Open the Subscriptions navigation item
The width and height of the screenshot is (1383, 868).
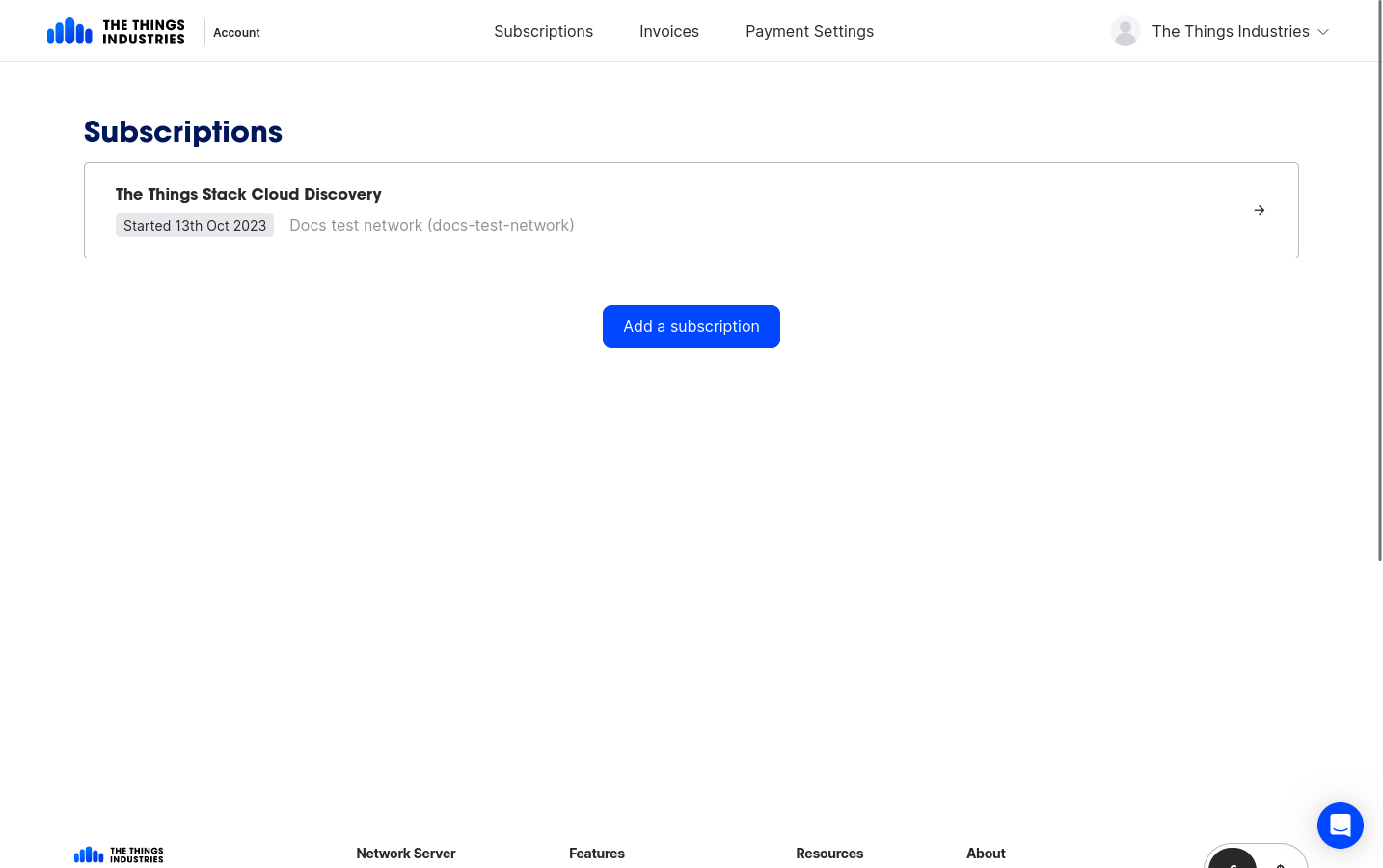(543, 31)
